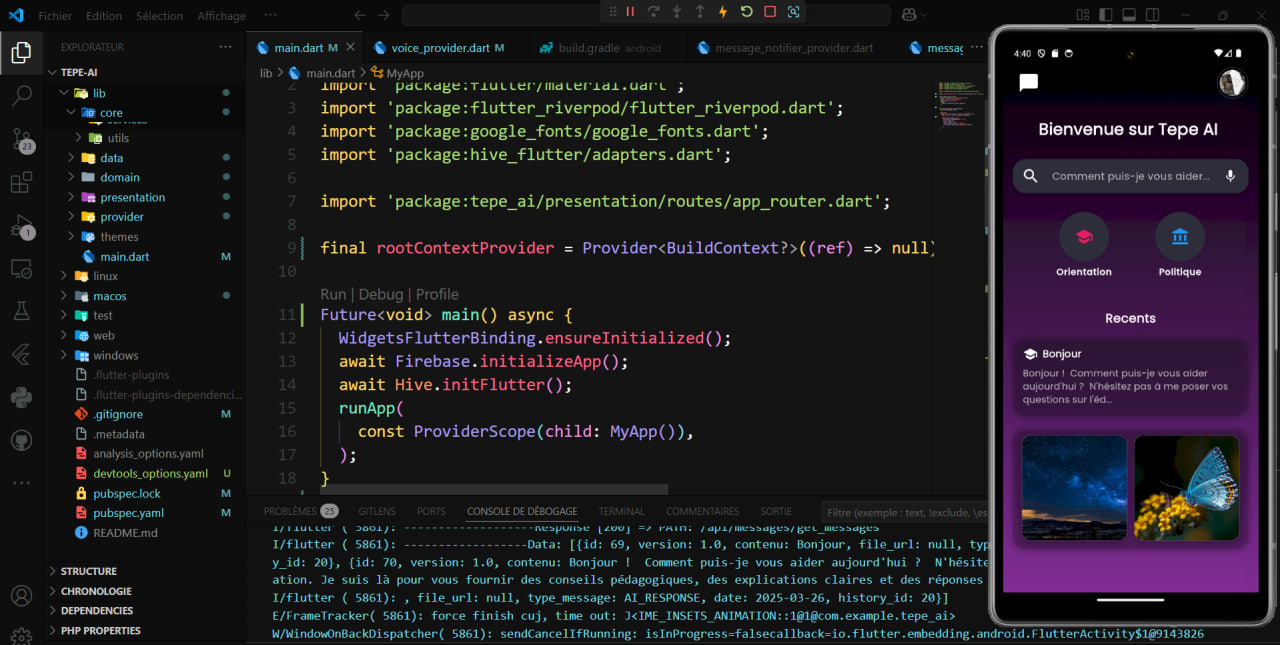
Task: Open Source Control view with 23 badge
Action: [x=21, y=140]
